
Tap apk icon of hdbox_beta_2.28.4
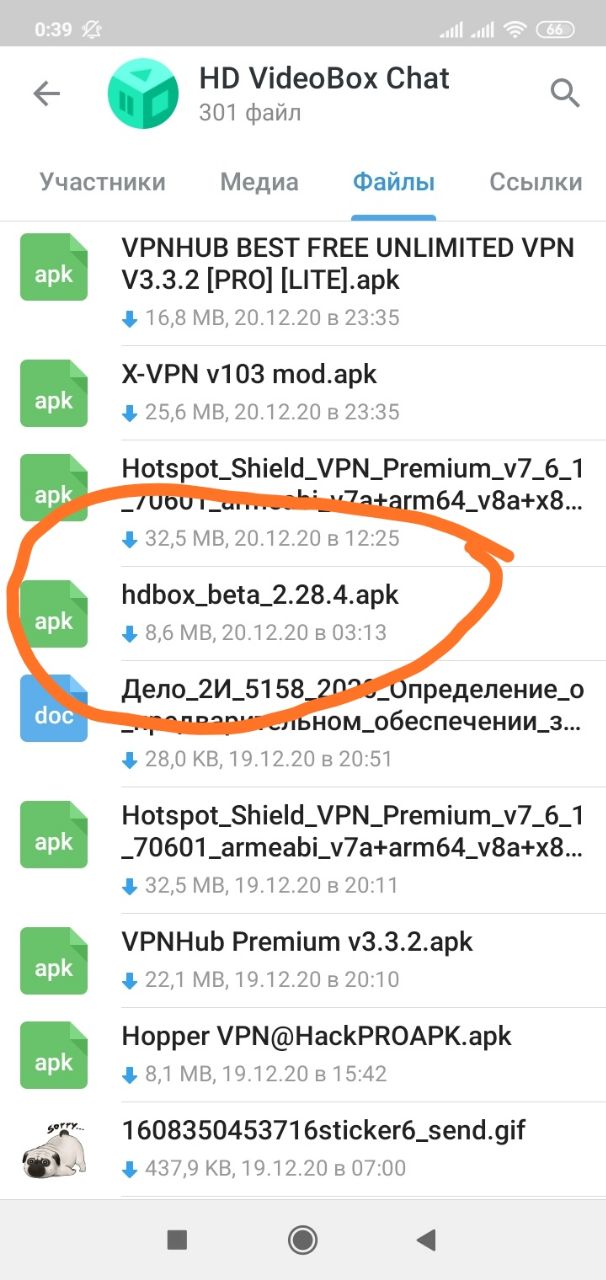(54, 613)
